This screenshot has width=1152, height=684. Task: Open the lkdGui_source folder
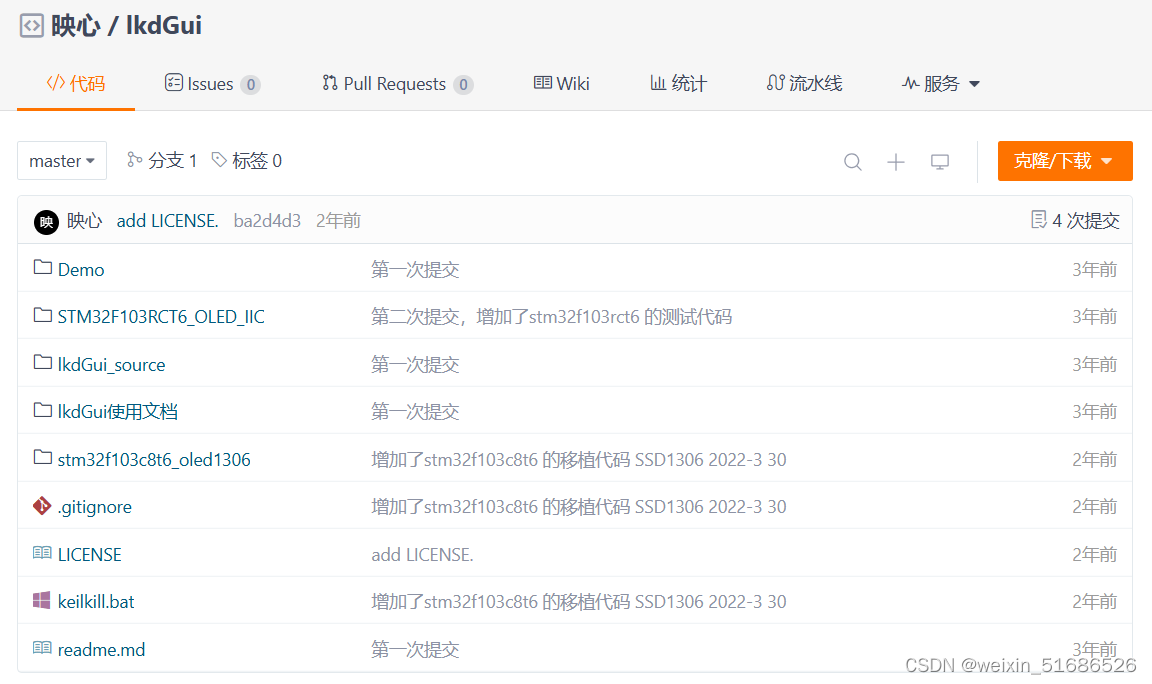click(111, 364)
